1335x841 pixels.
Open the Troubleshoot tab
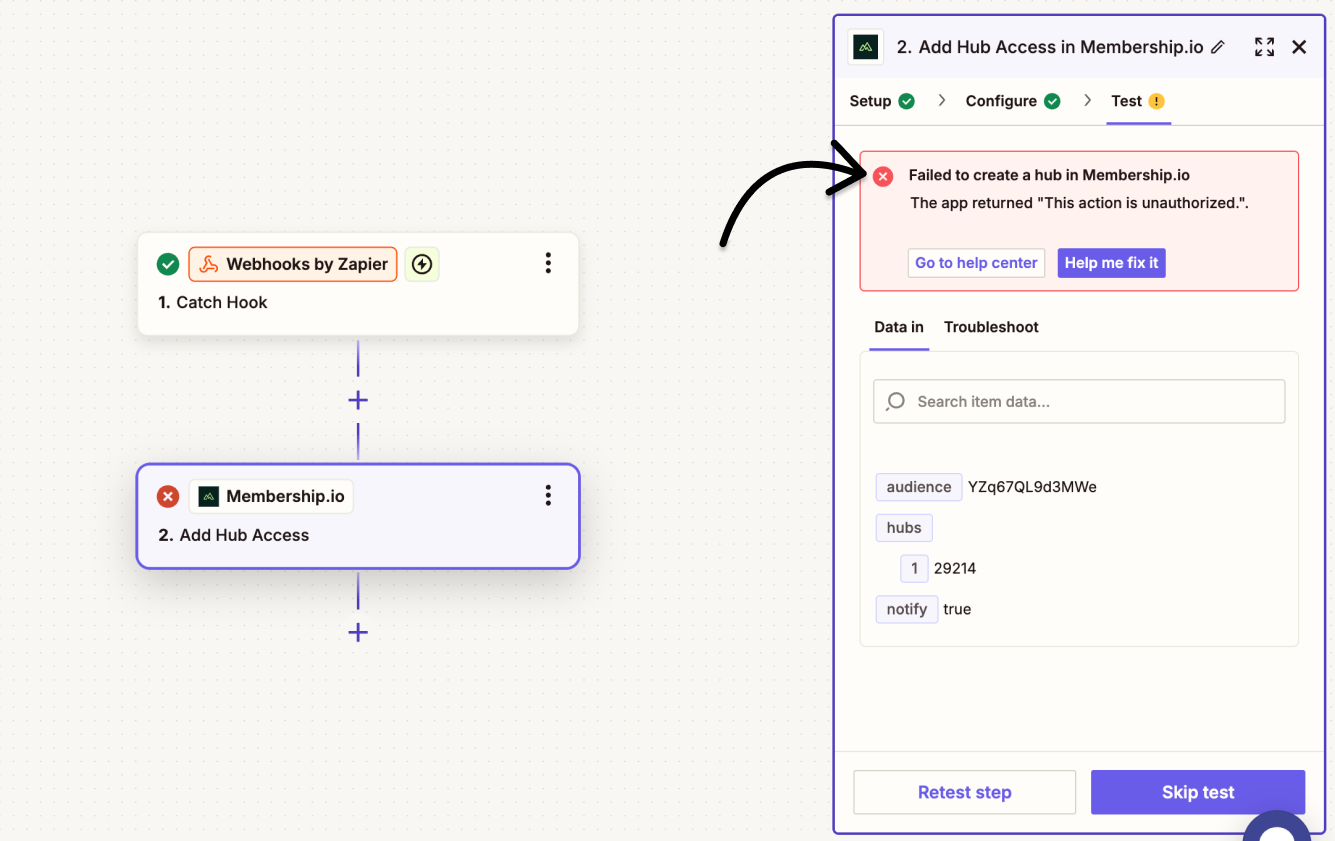(991, 327)
